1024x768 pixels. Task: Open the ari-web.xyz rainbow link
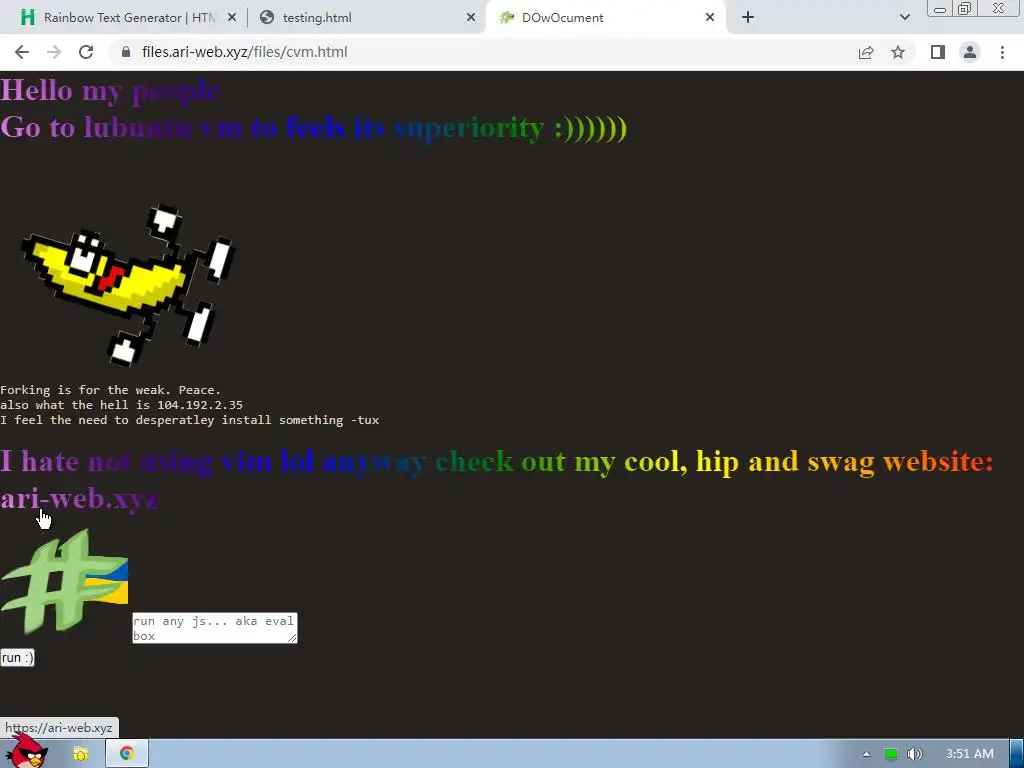coord(79,499)
